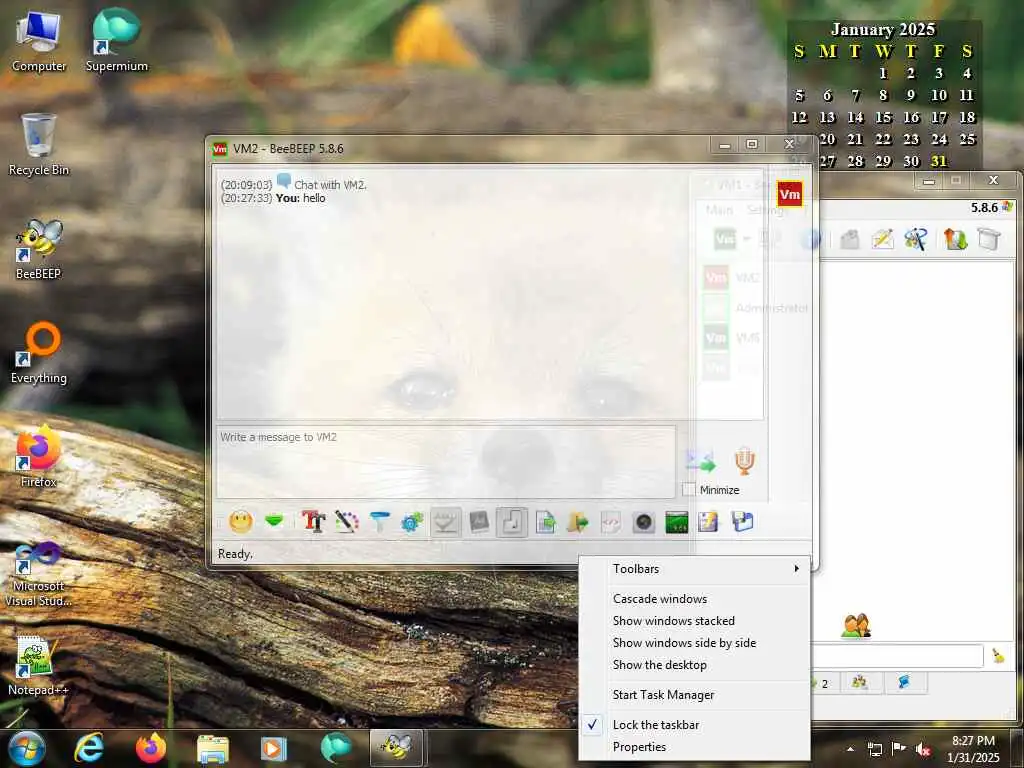Open the media player taskbar icon
Viewport: 1024px width, 768px height.
pyautogui.click(x=274, y=748)
